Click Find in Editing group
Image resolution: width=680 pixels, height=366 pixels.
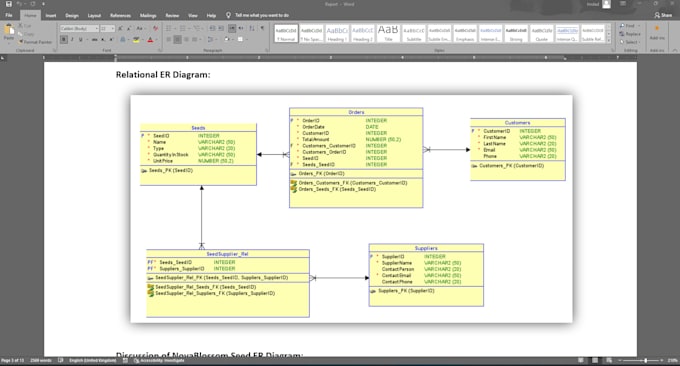(628, 26)
